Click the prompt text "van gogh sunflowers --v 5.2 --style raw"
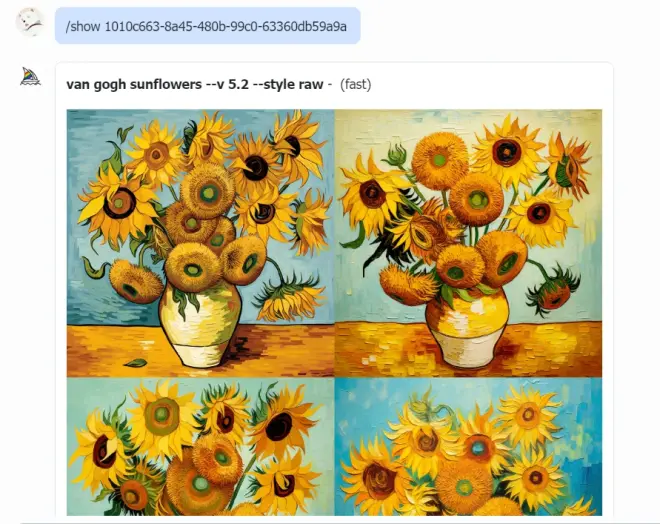Image resolution: width=660 pixels, height=524 pixels. coord(194,84)
